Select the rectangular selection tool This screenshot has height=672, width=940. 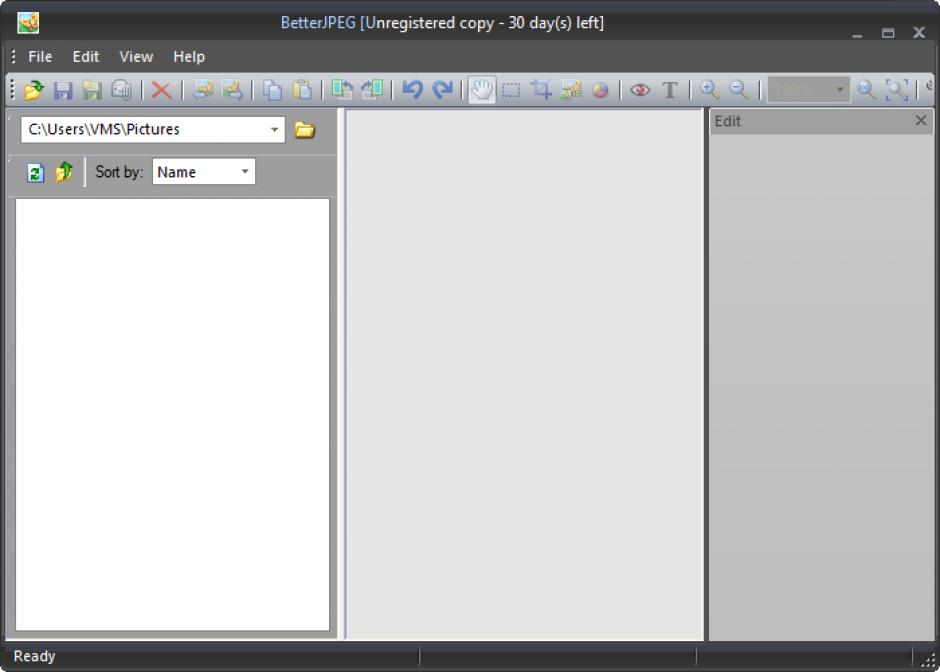tap(511, 90)
